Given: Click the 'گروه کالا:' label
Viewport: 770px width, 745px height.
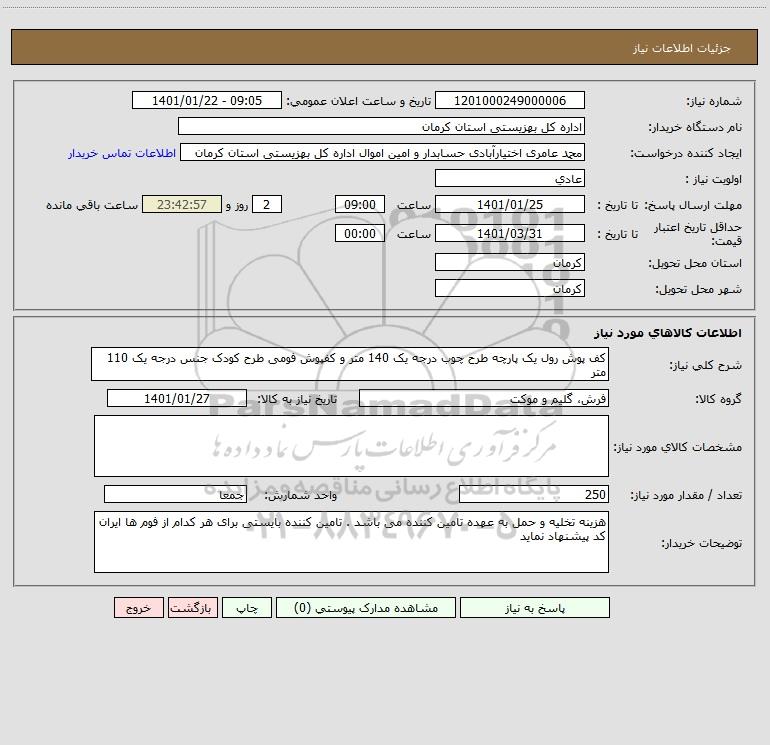Looking at the screenshot, I should pyautogui.click(x=719, y=399).
